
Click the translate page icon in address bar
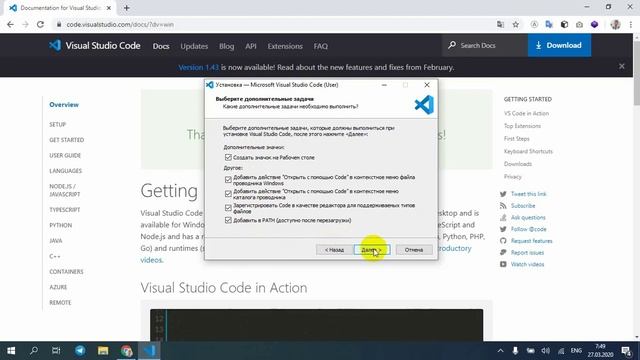click(500, 24)
